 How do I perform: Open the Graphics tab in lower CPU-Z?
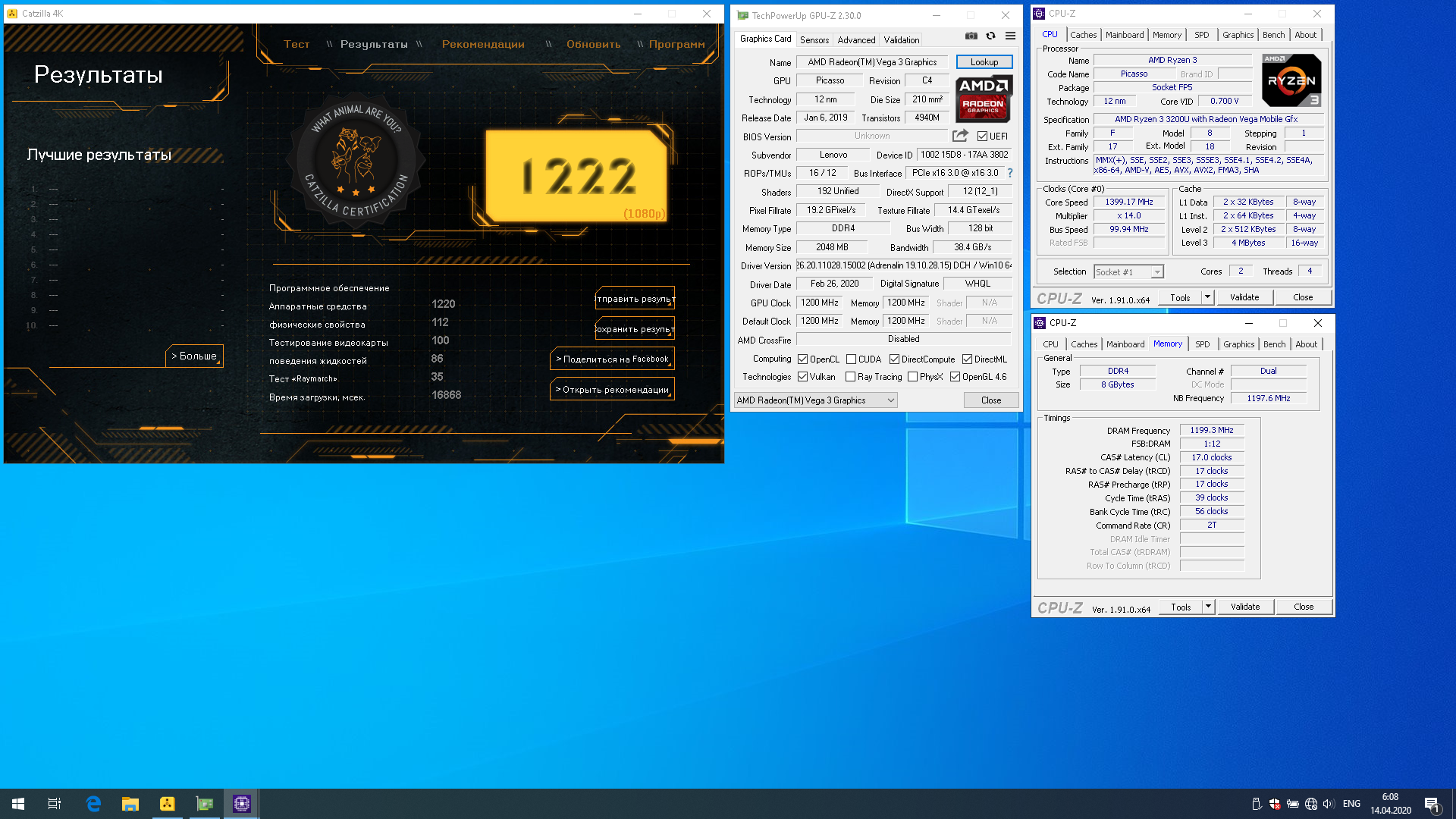(x=1238, y=344)
